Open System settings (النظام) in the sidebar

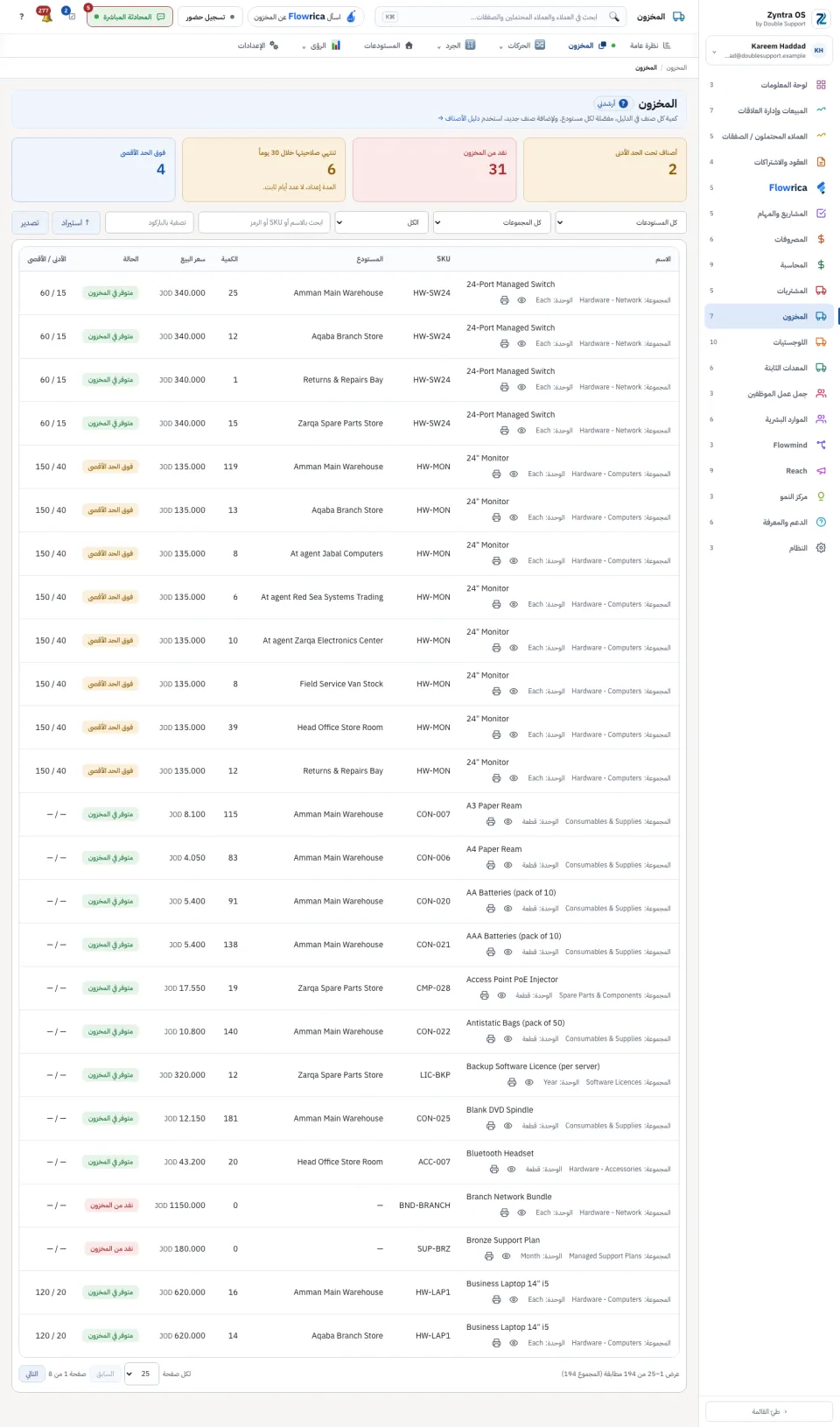click(x=770, y=548)
